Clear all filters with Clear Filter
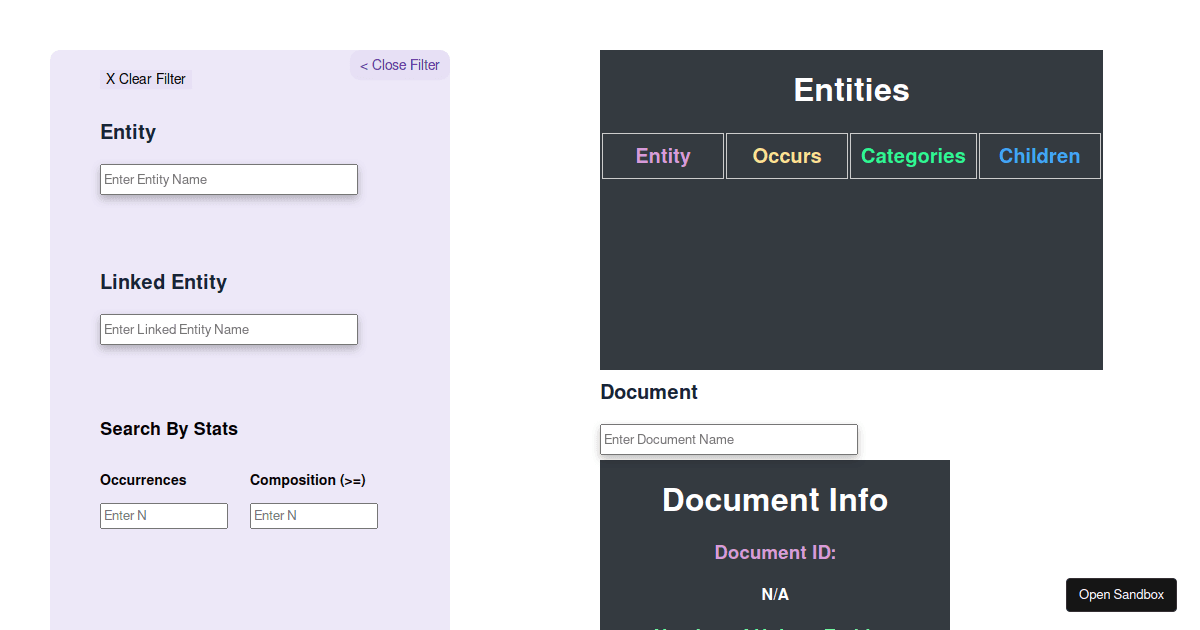The width and height of the screenshot is (1200, 630). pyautogui.click(x=145, y=78)
